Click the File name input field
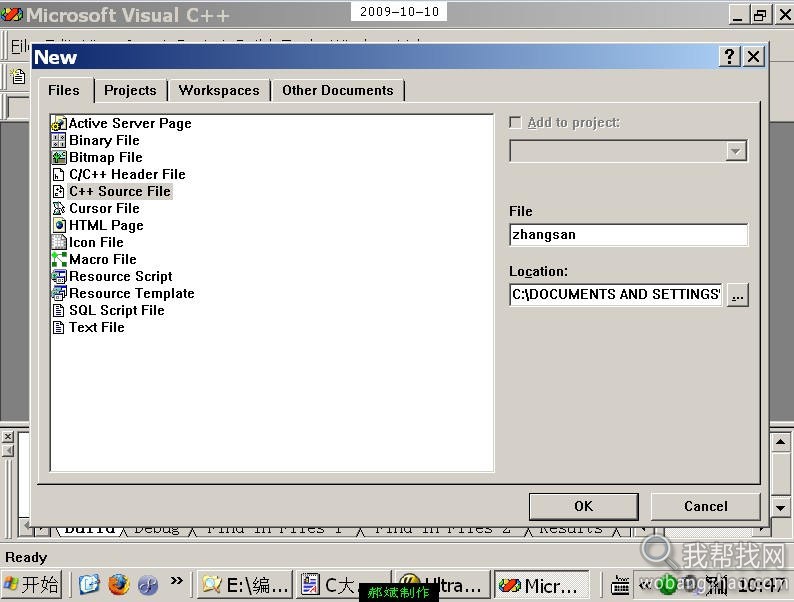 click(628, 235)
